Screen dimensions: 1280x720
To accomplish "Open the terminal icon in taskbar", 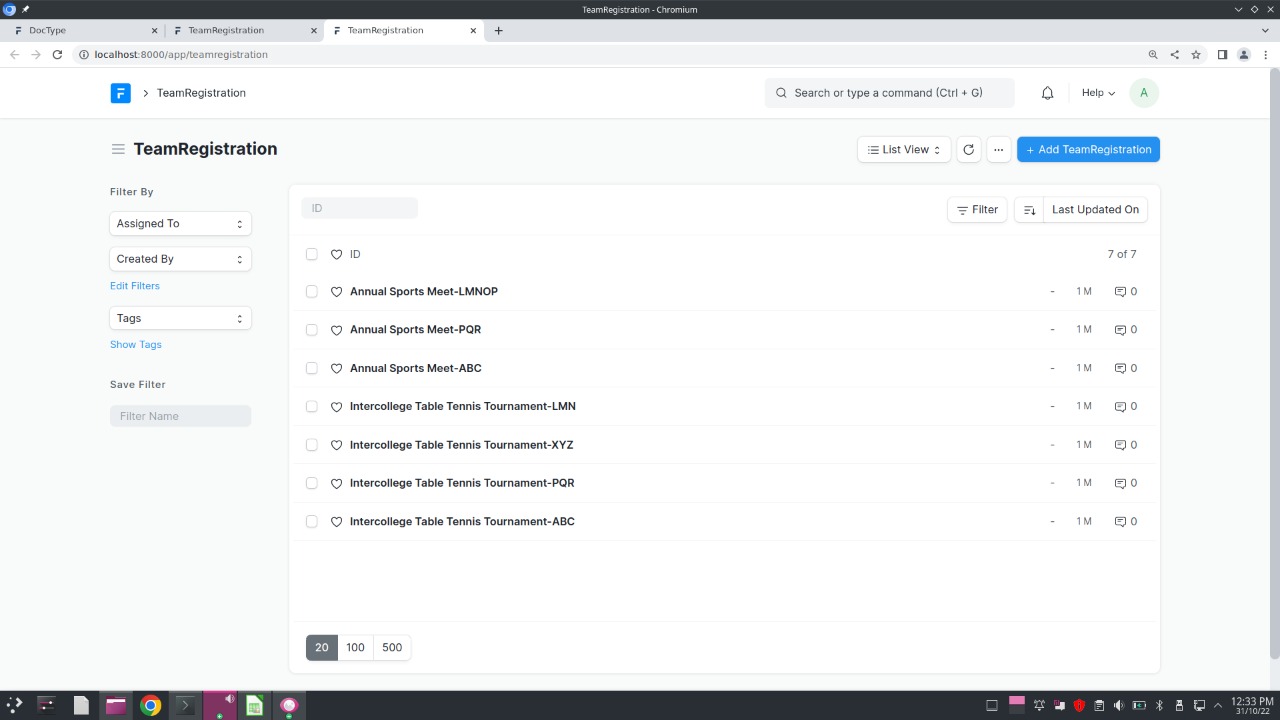I will pyautogui.click(x=184, y=705).
